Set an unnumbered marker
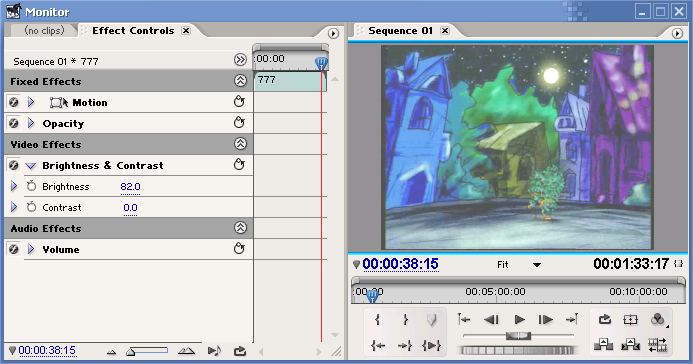This screenshot has width=693, height=364. click(x=431, y=319)
